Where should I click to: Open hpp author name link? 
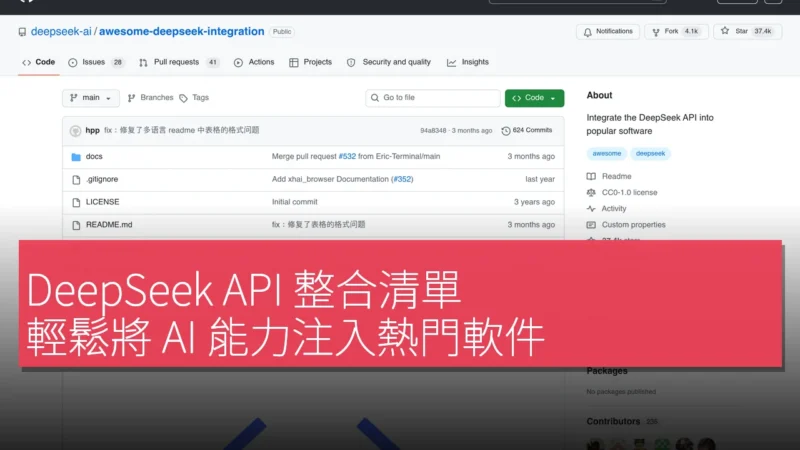(x=92, y=131)
